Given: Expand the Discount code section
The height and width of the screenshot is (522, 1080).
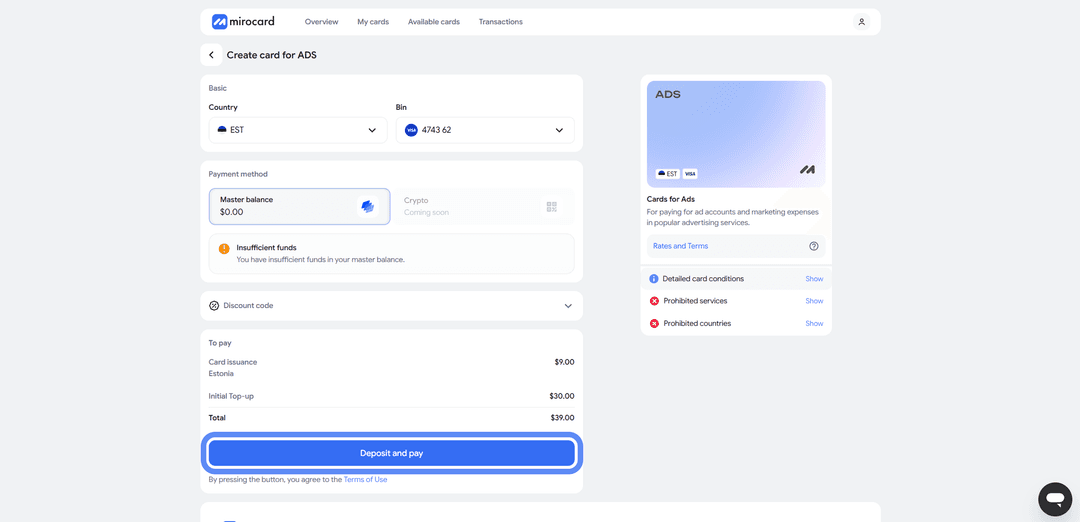Looking at the screenshot, I should (391, 306).
